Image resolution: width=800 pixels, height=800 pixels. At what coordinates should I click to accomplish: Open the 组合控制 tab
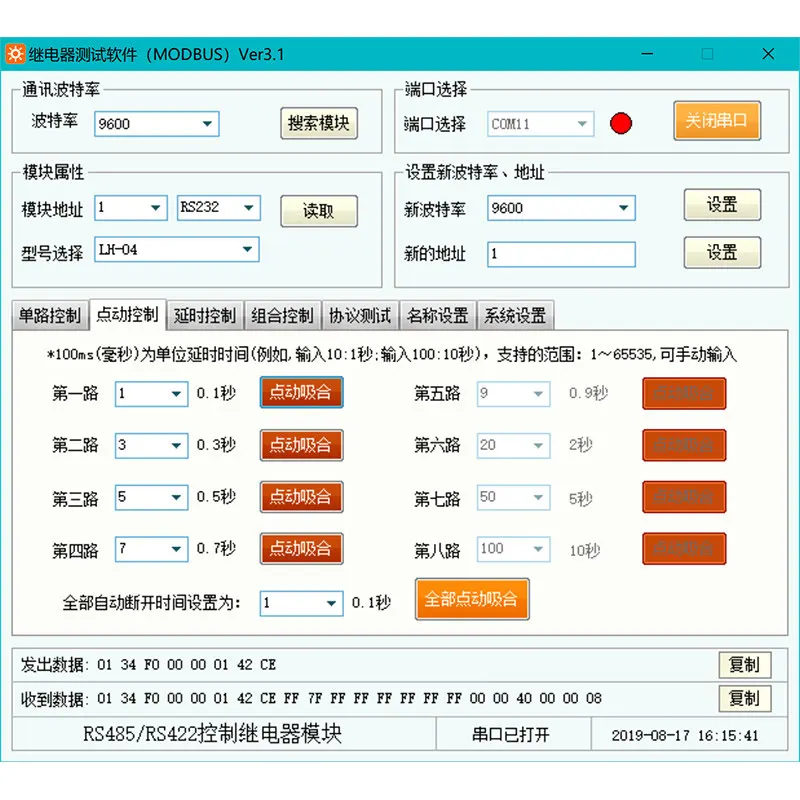(283, 316)
